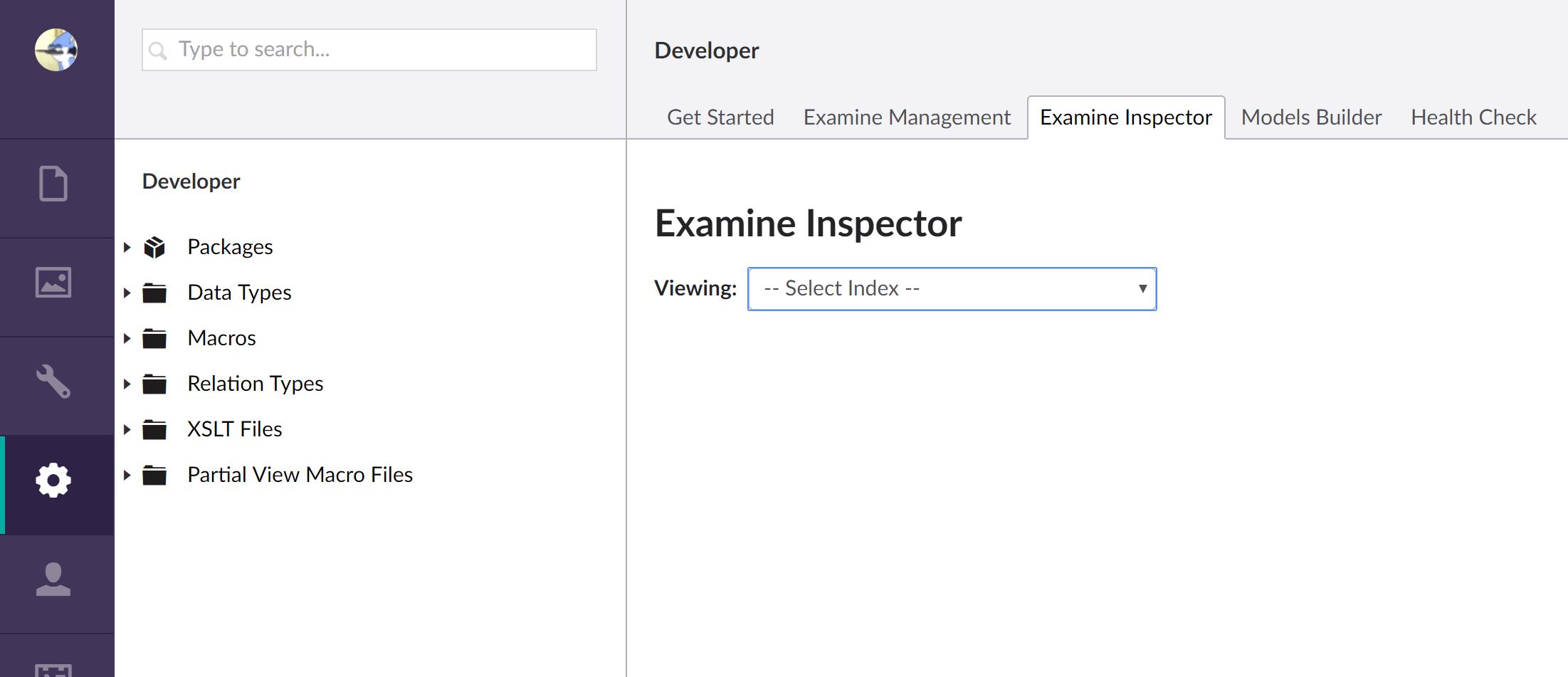The height and width of the screenshot is (677, 1568).
Task: Select the Relation Types tree item
Action: click(255, 384)
